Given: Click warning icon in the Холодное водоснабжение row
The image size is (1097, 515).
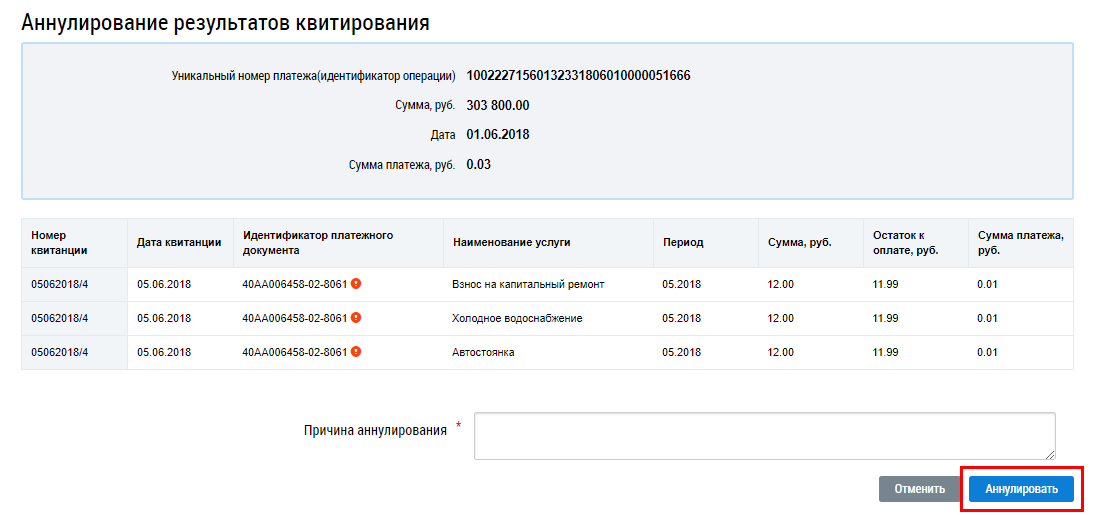Looking at the screenshot, I should (356, 318).
